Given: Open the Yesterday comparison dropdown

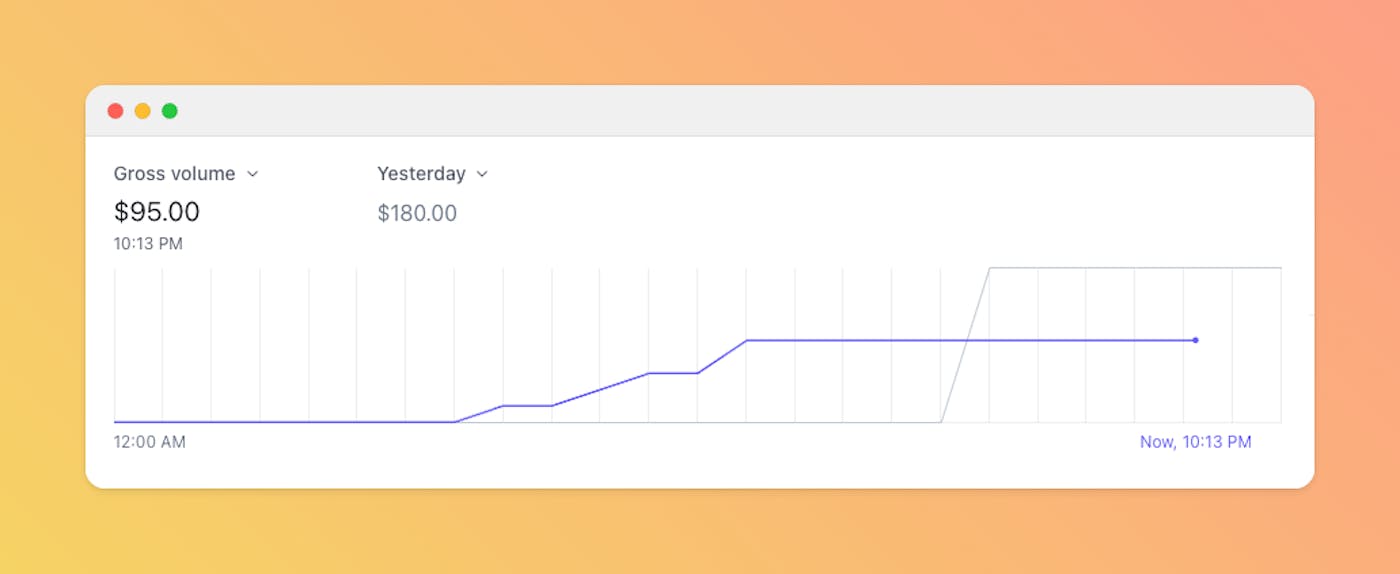Looking at the screenshot, I should [x=421, y=174].
